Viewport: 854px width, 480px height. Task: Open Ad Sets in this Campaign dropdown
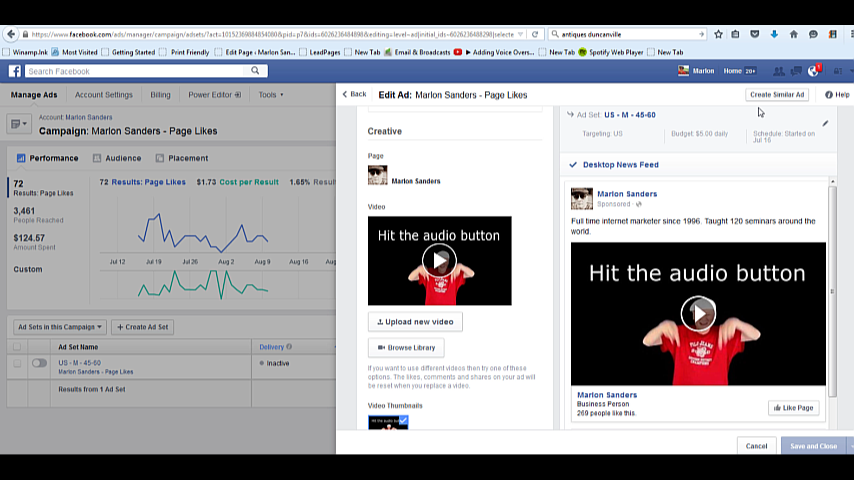pos(60,327)
